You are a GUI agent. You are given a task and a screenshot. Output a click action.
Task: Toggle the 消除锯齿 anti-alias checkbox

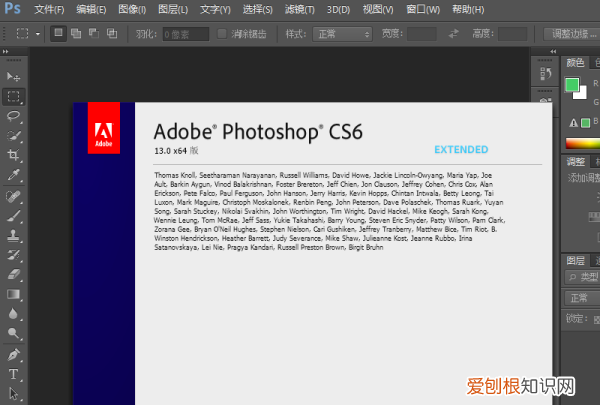222,33
